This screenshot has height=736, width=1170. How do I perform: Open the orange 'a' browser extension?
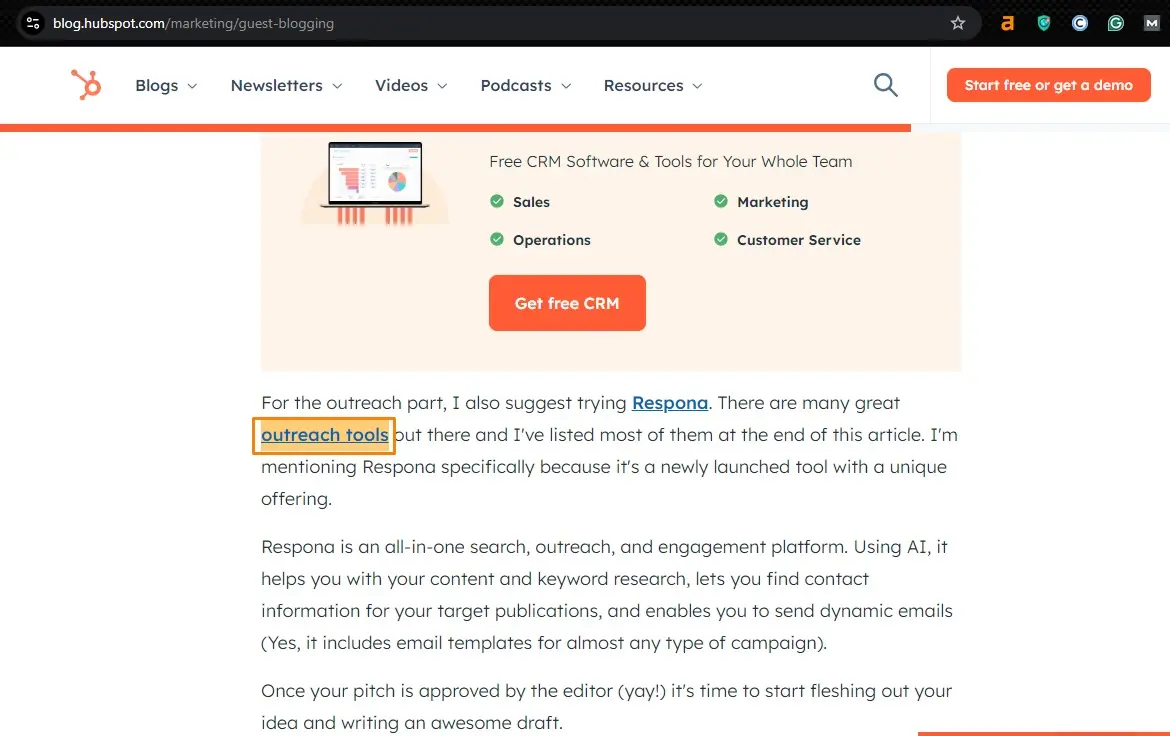click(x=1007, y=23)
